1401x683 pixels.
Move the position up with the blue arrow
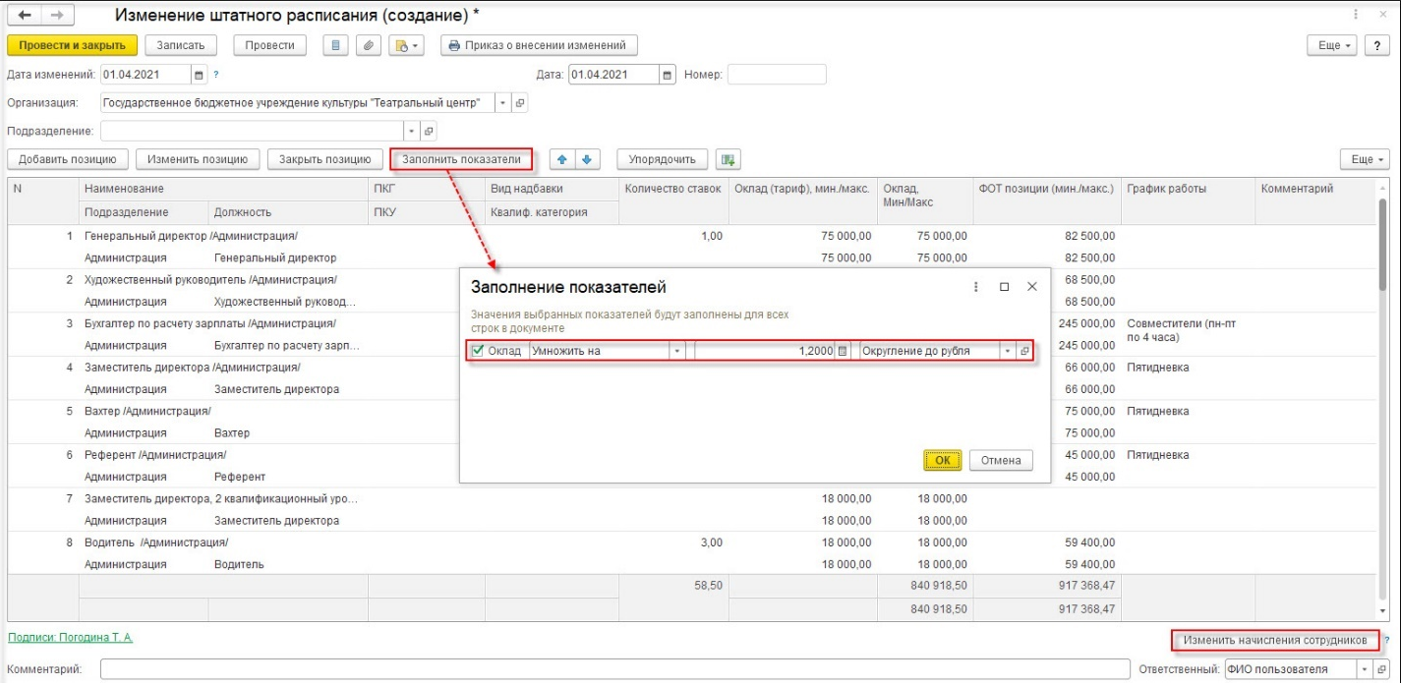(x=562, y=159)
